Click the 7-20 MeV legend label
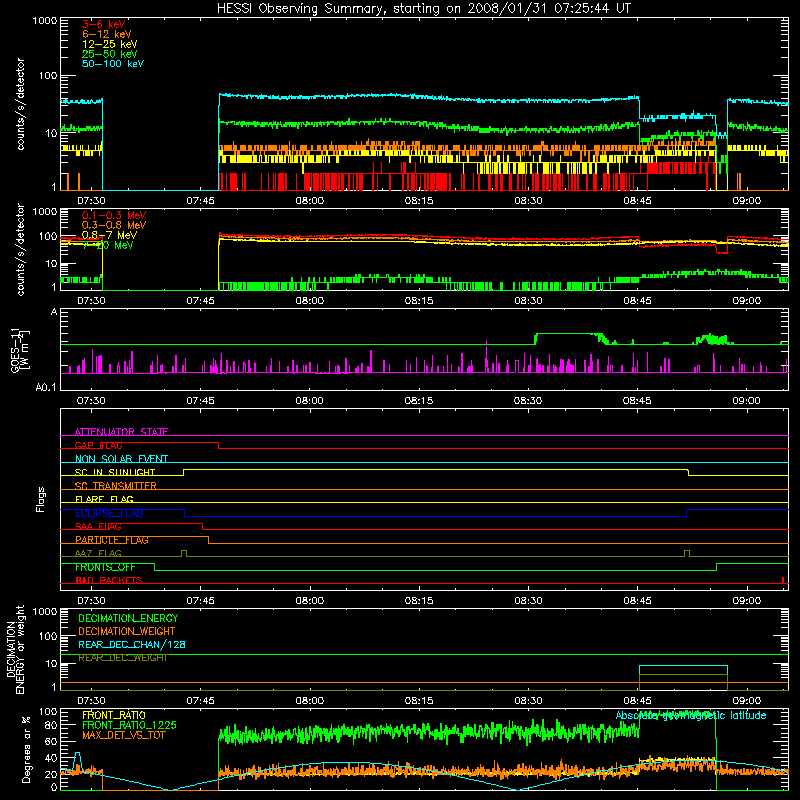 [x=108, y=245]
